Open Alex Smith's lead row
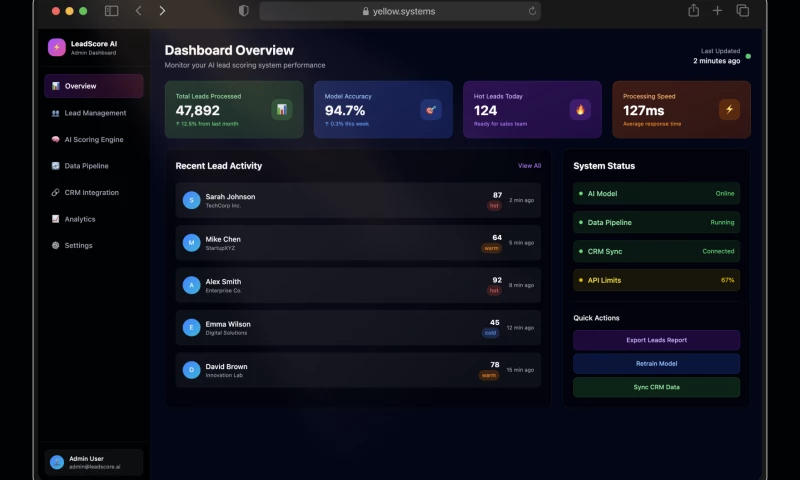Screen dimensions: 800x480 pos(358,285)
